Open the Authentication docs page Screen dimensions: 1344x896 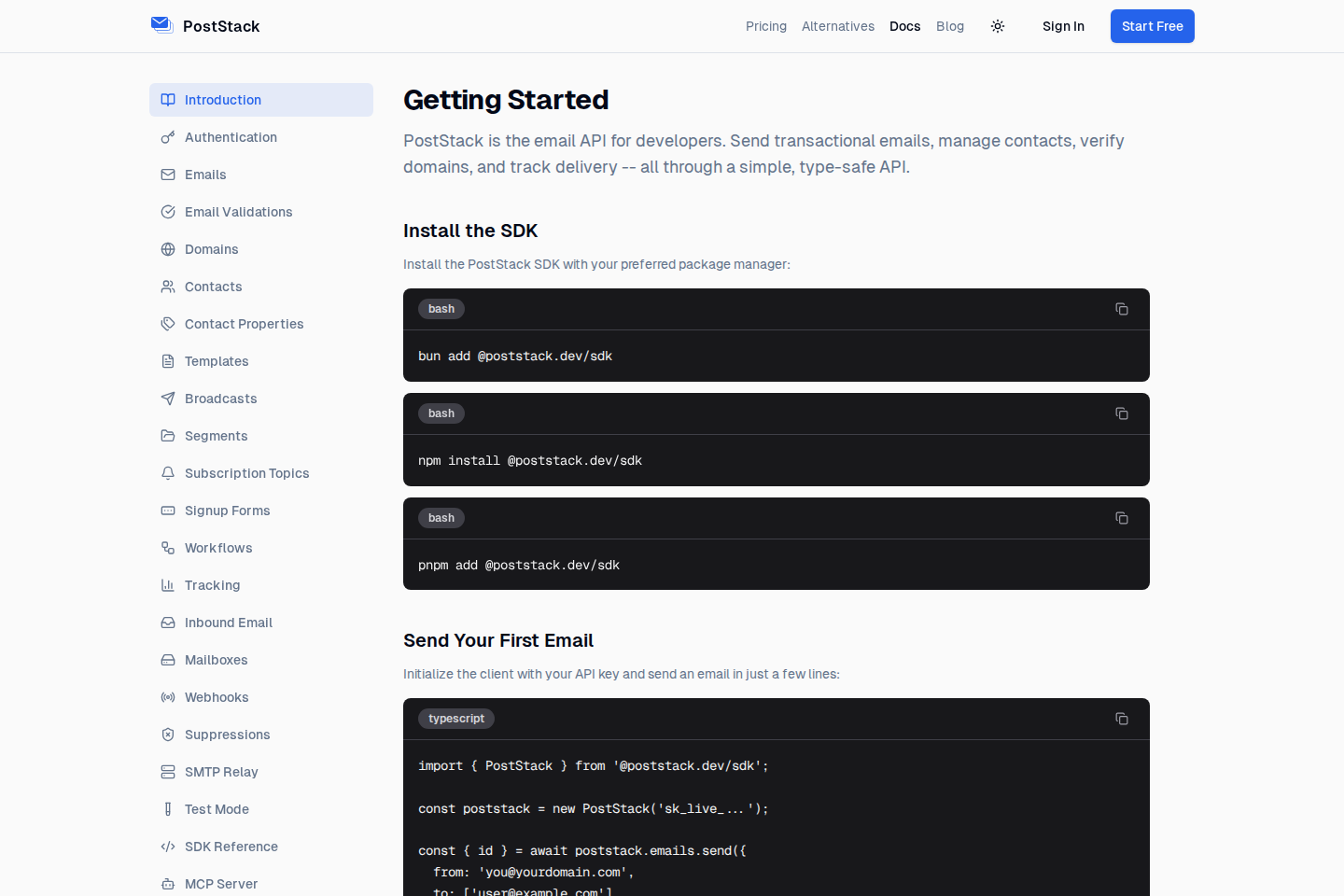[261, 137]
